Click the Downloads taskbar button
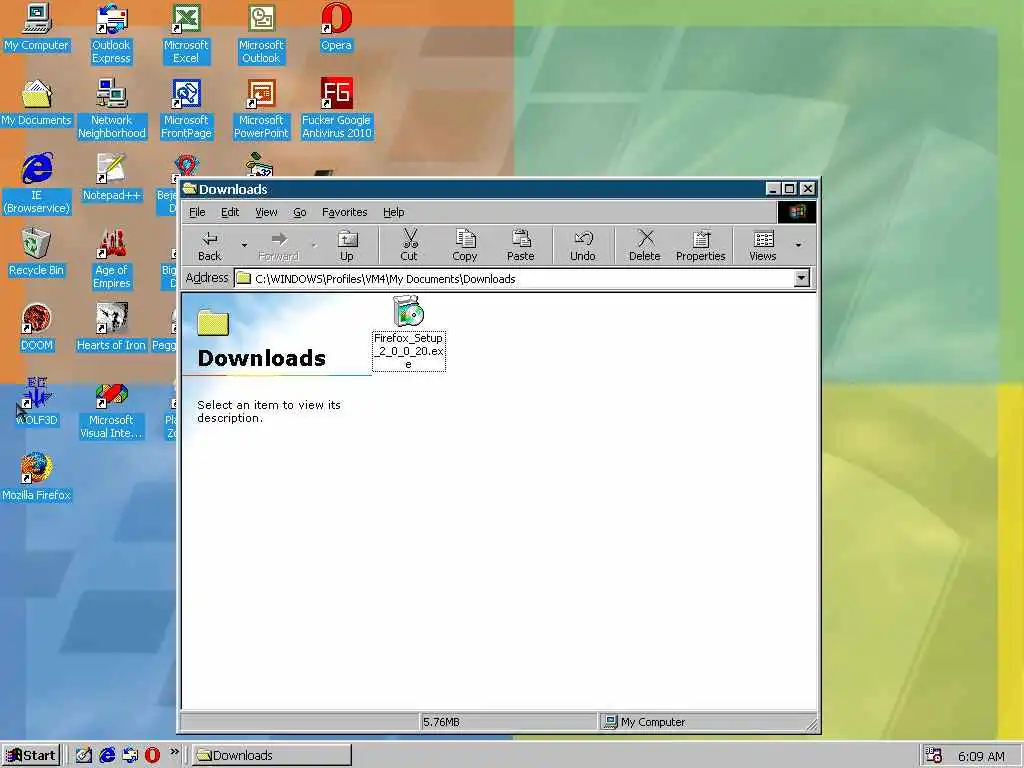This screenshot has width=1024, height=768. coord(272,756)
